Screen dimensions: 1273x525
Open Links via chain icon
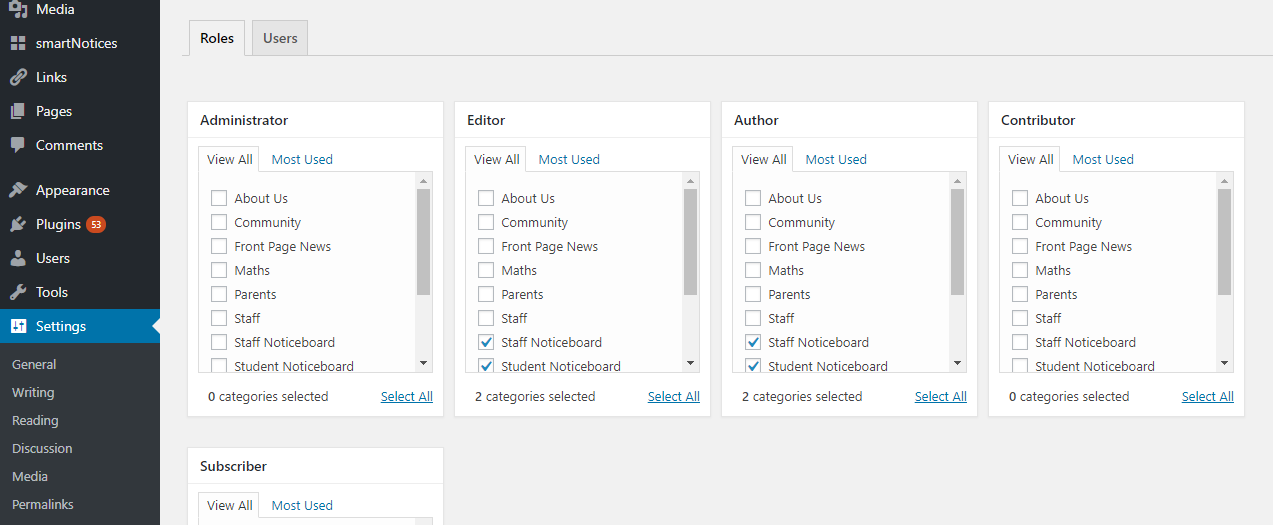tap(18, 78)
